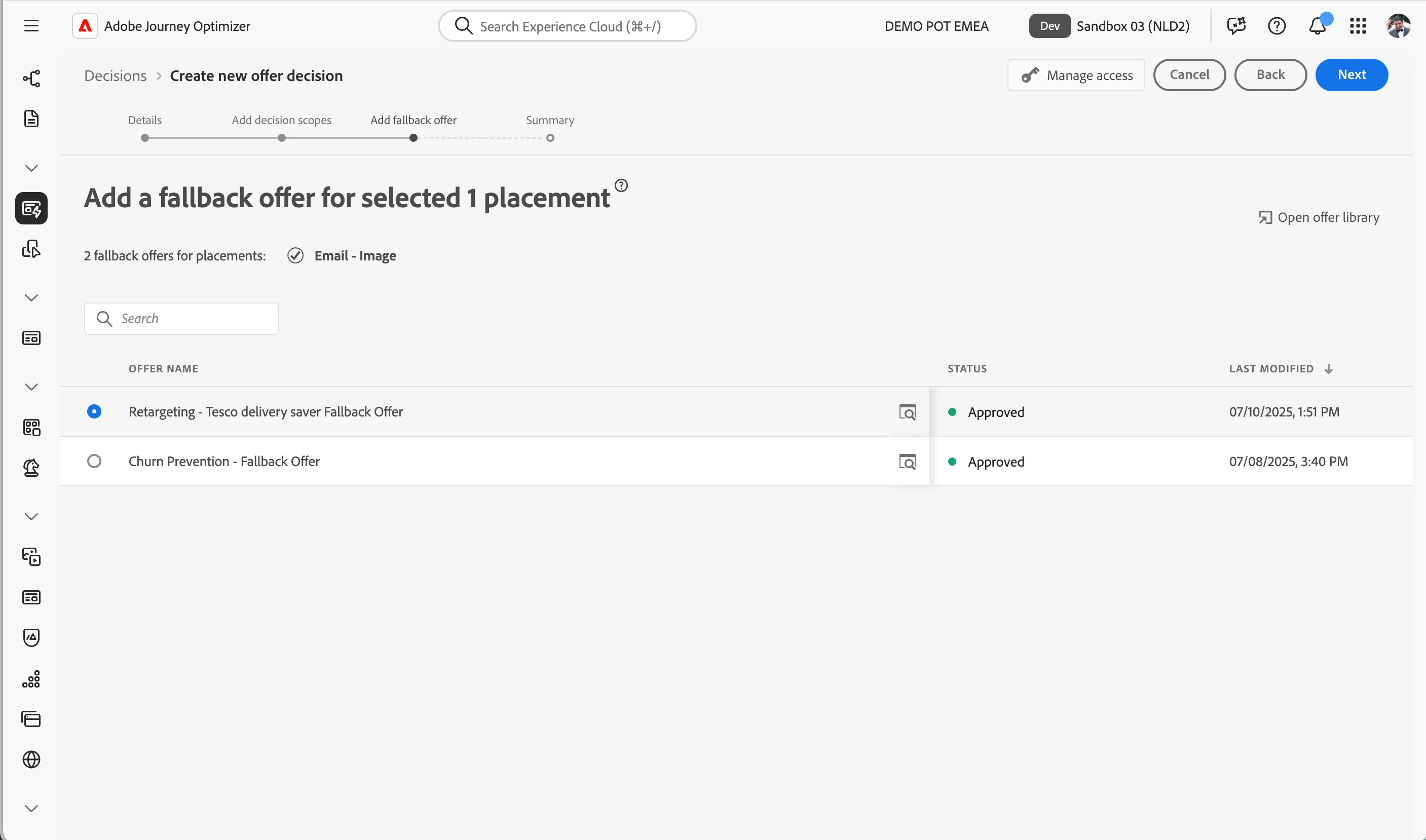The image size is (1426, 840).
Task: Open the notifications bell
Action: [x=1318, y=26]
